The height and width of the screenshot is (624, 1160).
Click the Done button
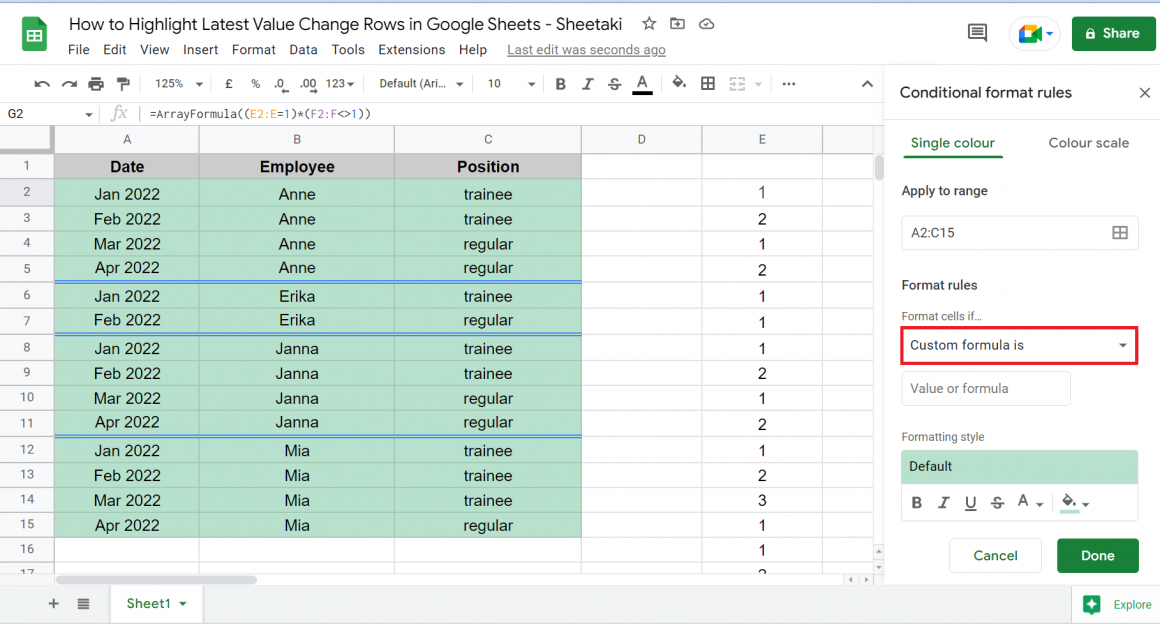point(1097,555)
